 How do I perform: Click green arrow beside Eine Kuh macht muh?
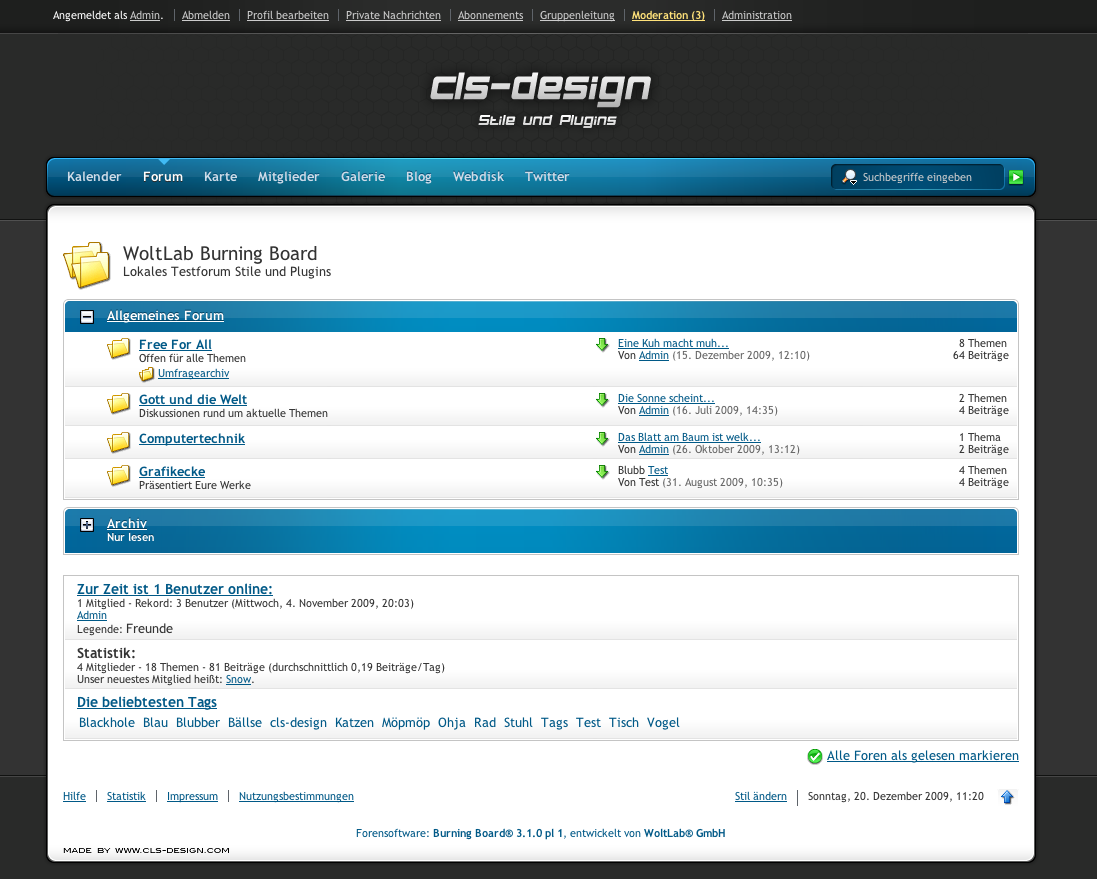click(602, 345)
